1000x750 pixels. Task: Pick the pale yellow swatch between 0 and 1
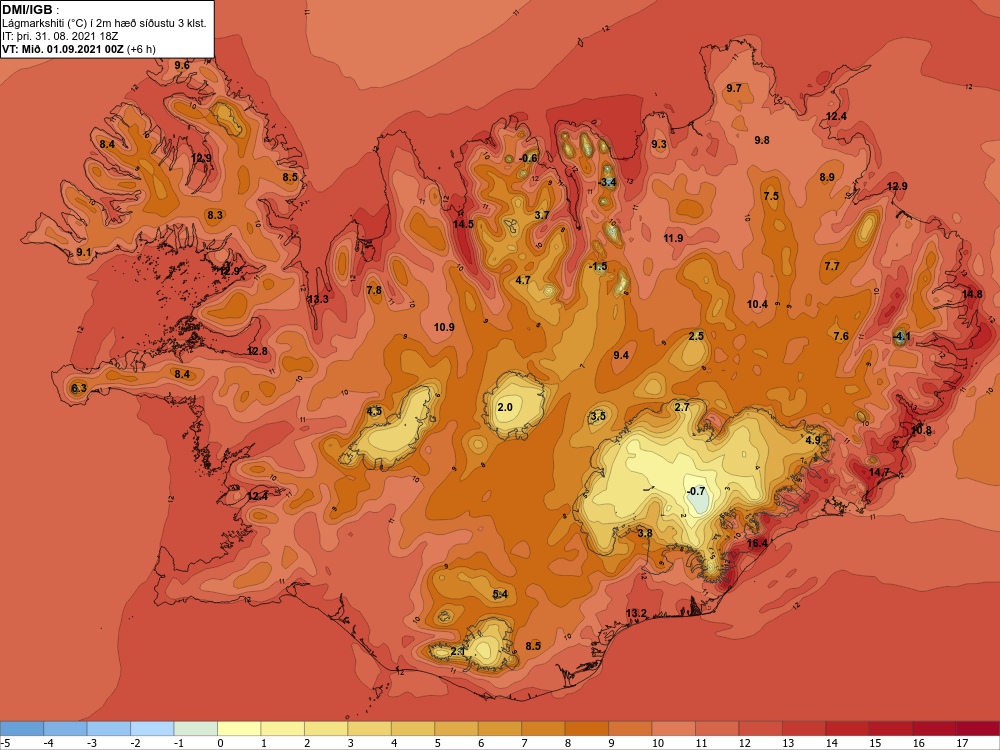pyautogui.click(x=239, y=728)
